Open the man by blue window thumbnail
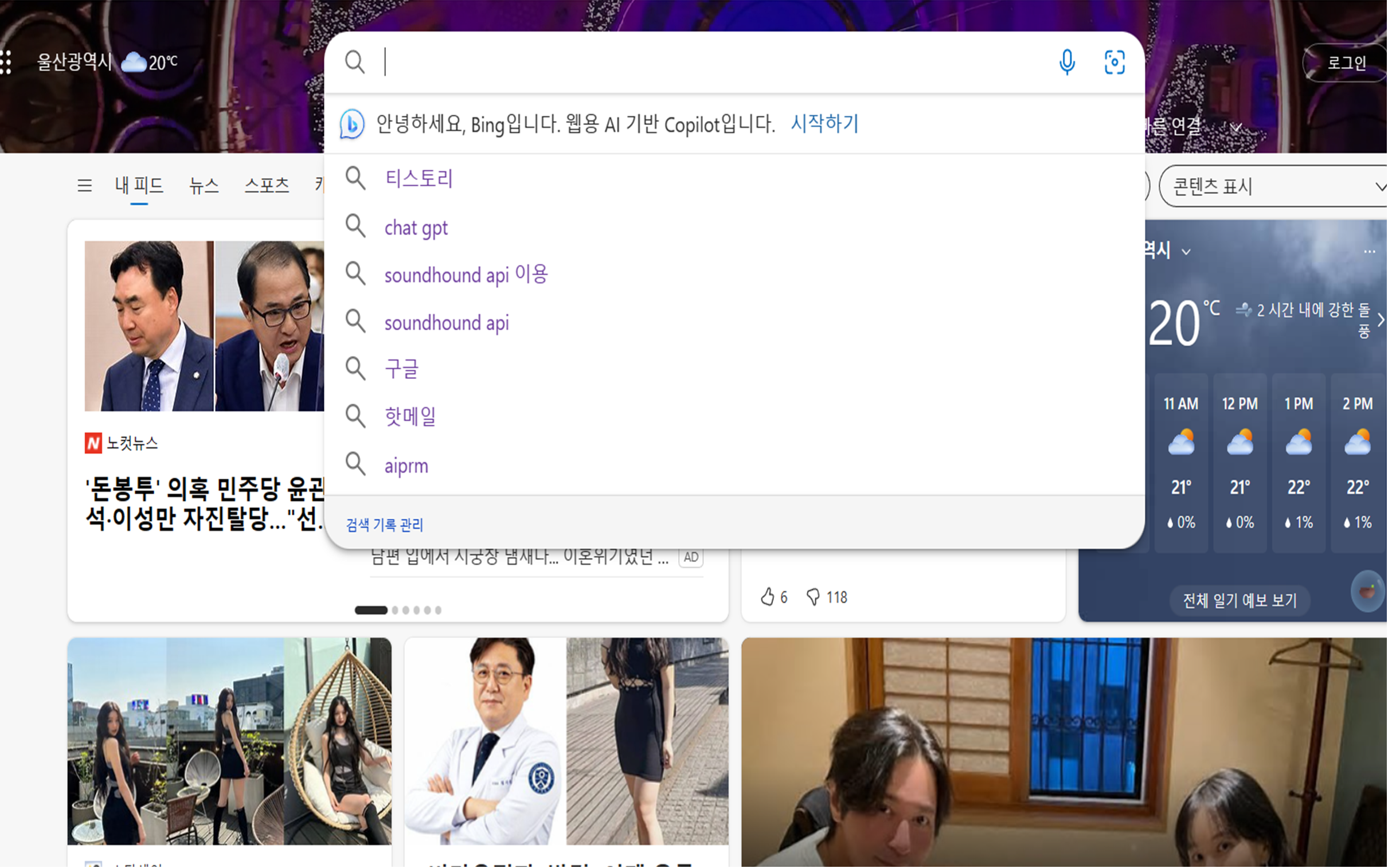This screenshot has height=868, width=1388. click(x=1064, y=752)
